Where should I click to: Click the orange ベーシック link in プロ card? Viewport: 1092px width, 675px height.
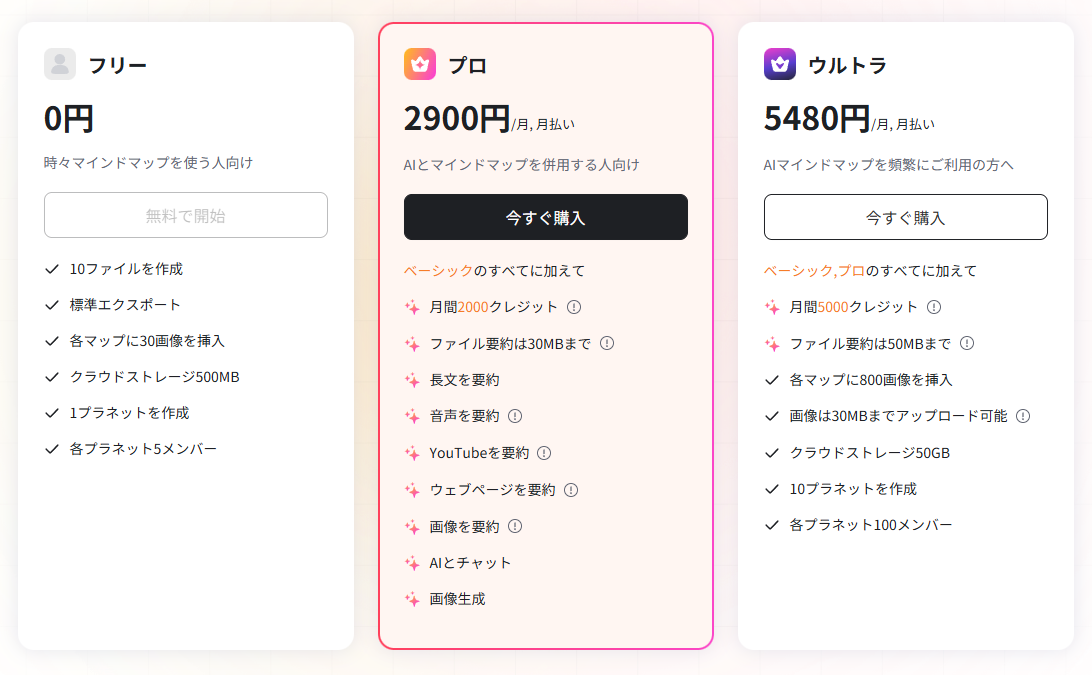(x=438, y=271)
